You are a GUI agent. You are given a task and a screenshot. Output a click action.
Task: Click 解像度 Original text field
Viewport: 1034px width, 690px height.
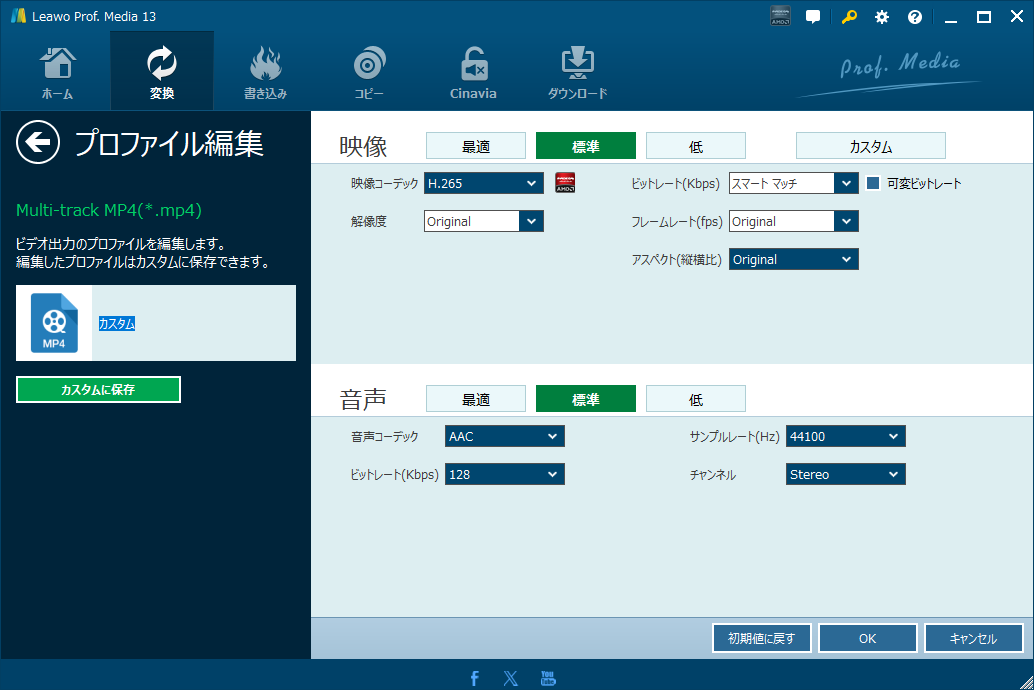pyautogui.click(x=471, y=222)
